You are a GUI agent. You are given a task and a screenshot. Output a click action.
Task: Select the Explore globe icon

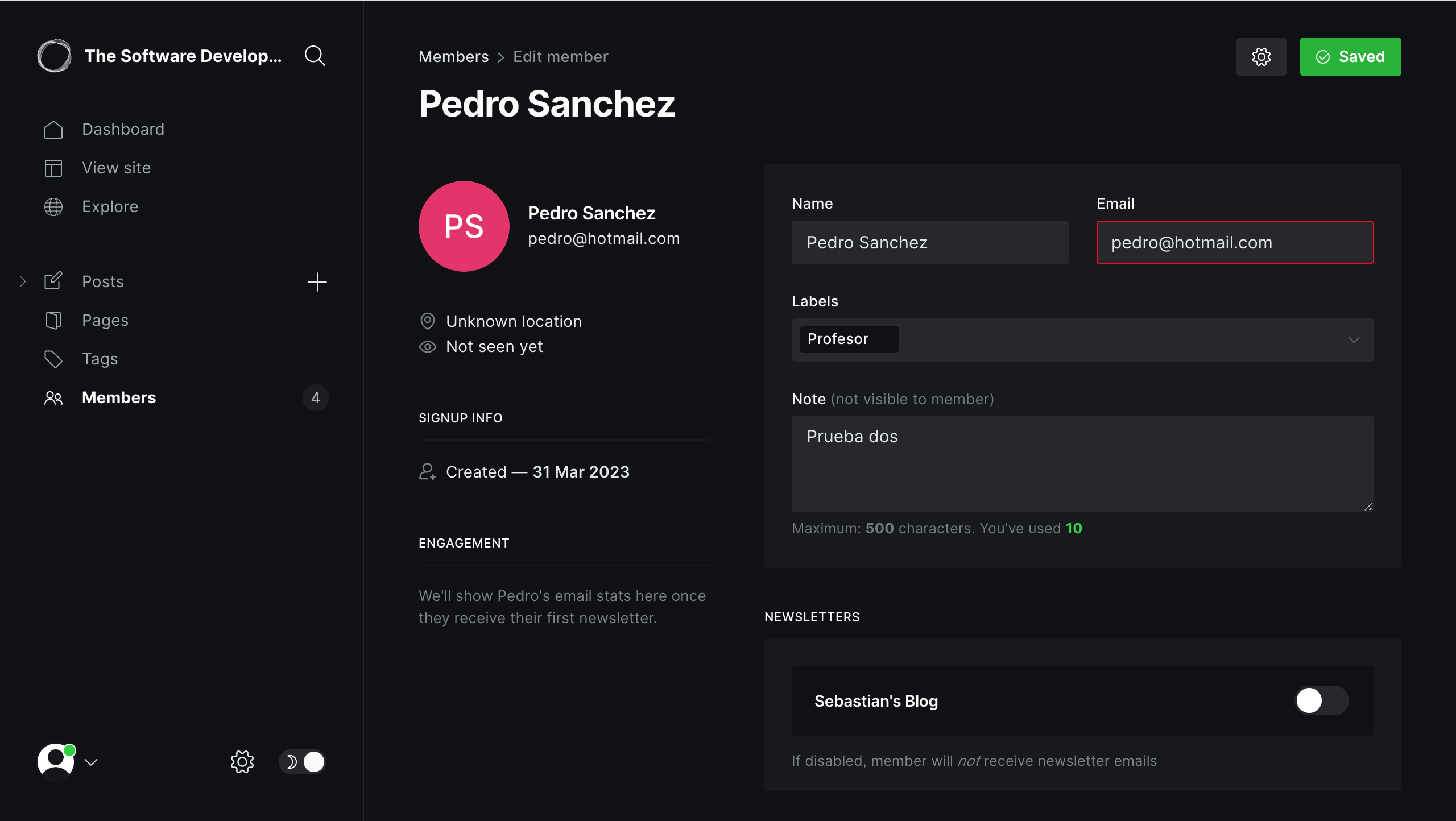click(53, 206)
